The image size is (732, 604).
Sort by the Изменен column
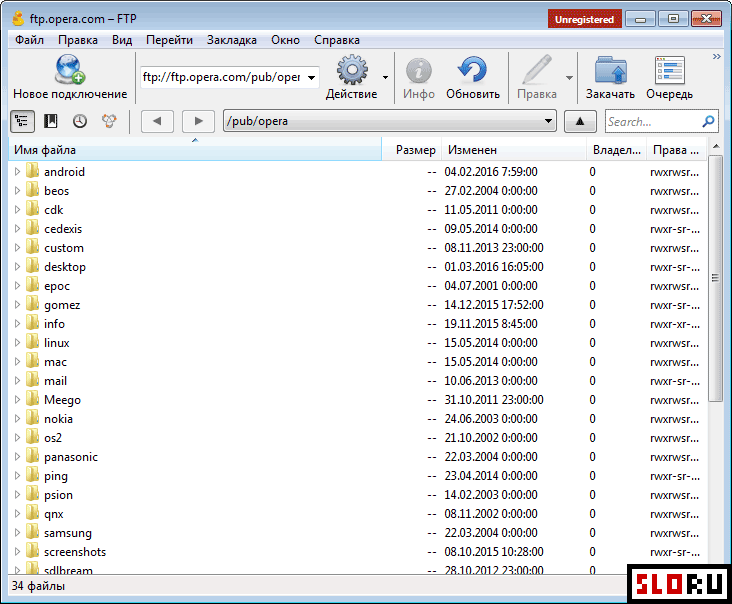514,150
